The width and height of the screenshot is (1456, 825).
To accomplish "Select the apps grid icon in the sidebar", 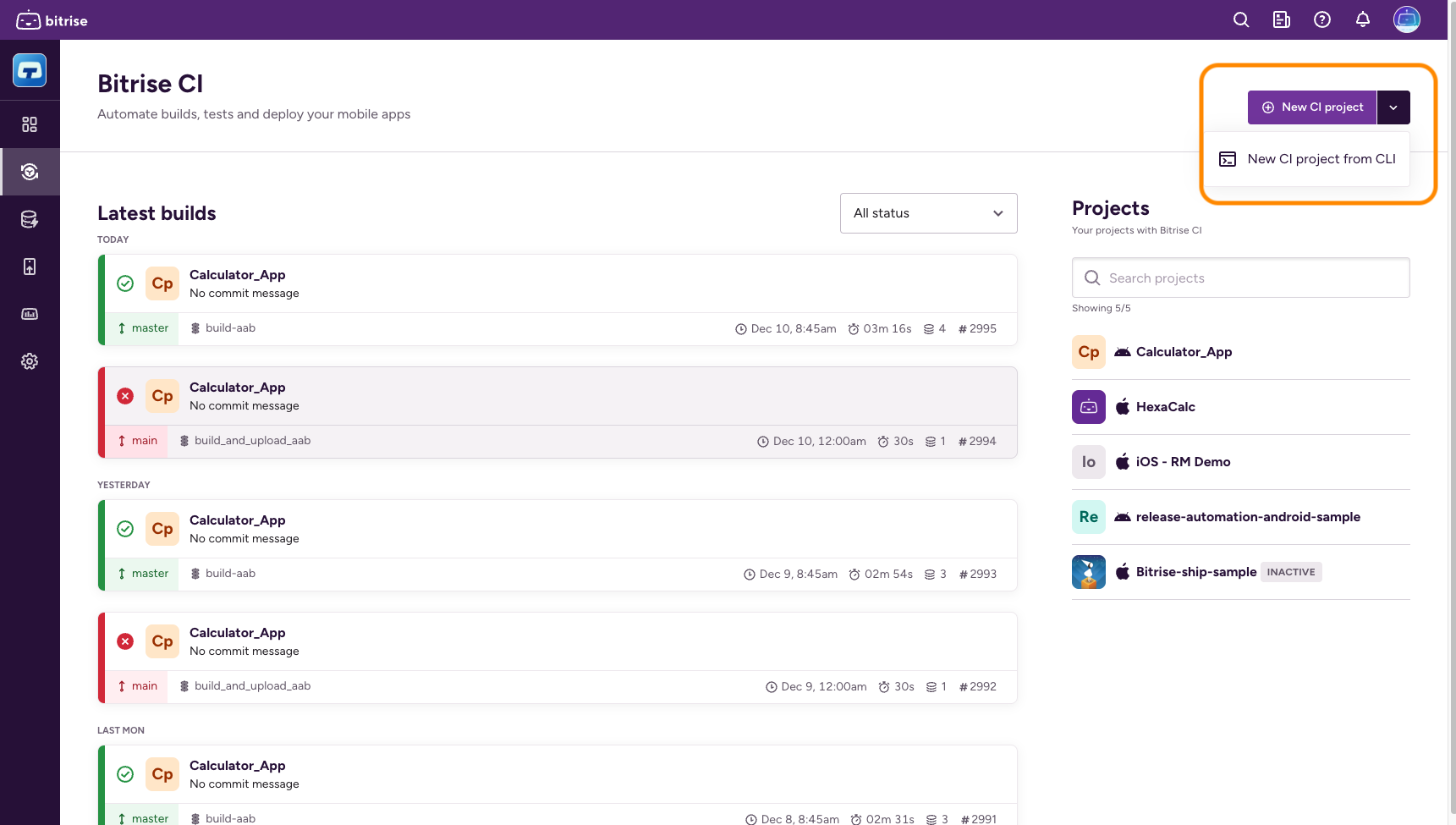I will click(x=30, y=124).
